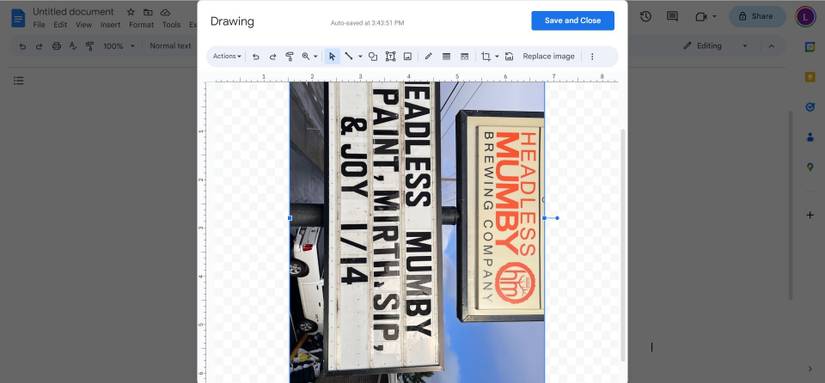Activate the paint format tool in Drawing

click(289, 56)
